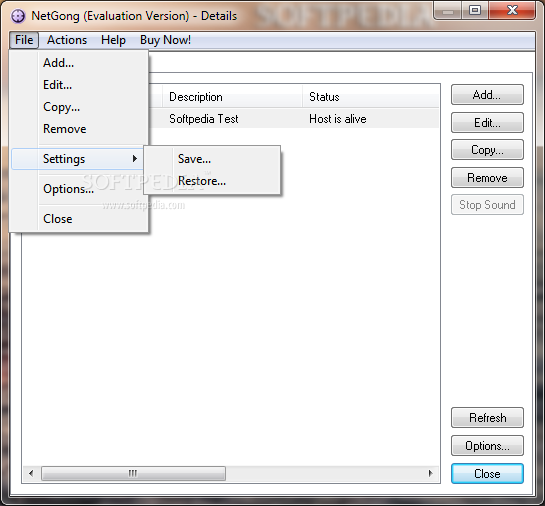Select Restore... in the Settings submenu
545x506 pixels.
212,181
